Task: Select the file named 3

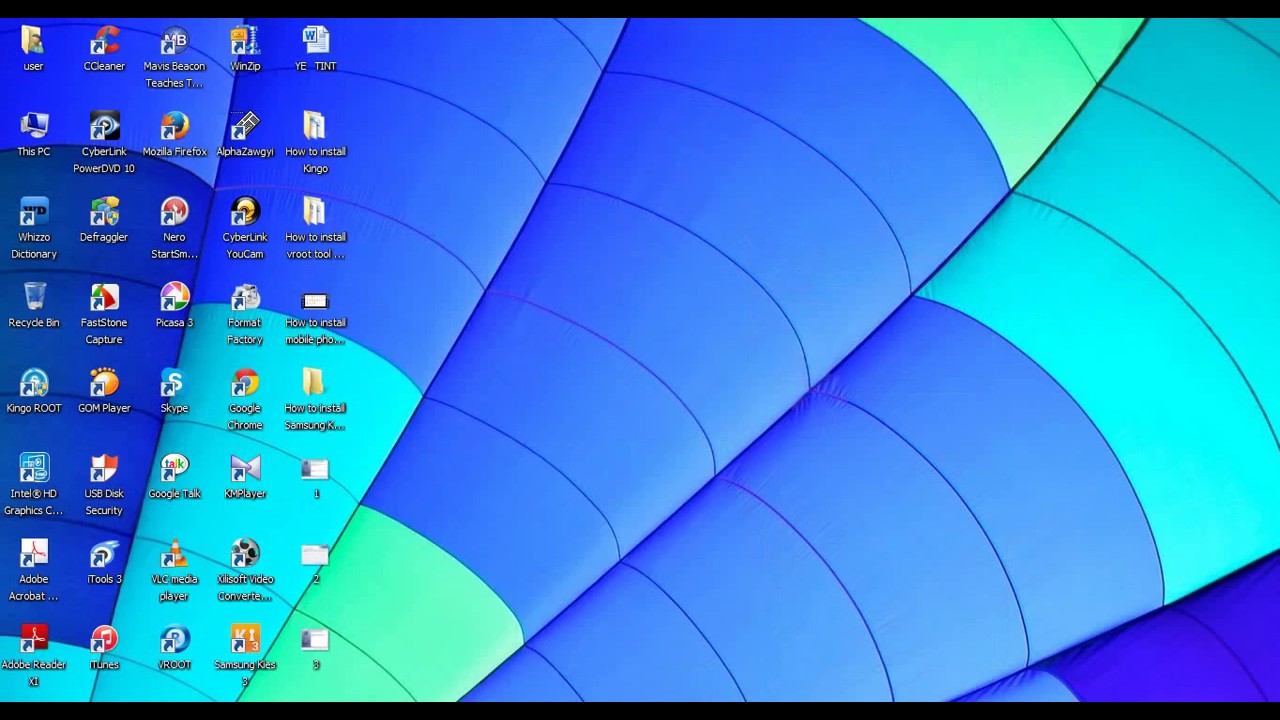Action: (x=315, y=640)
